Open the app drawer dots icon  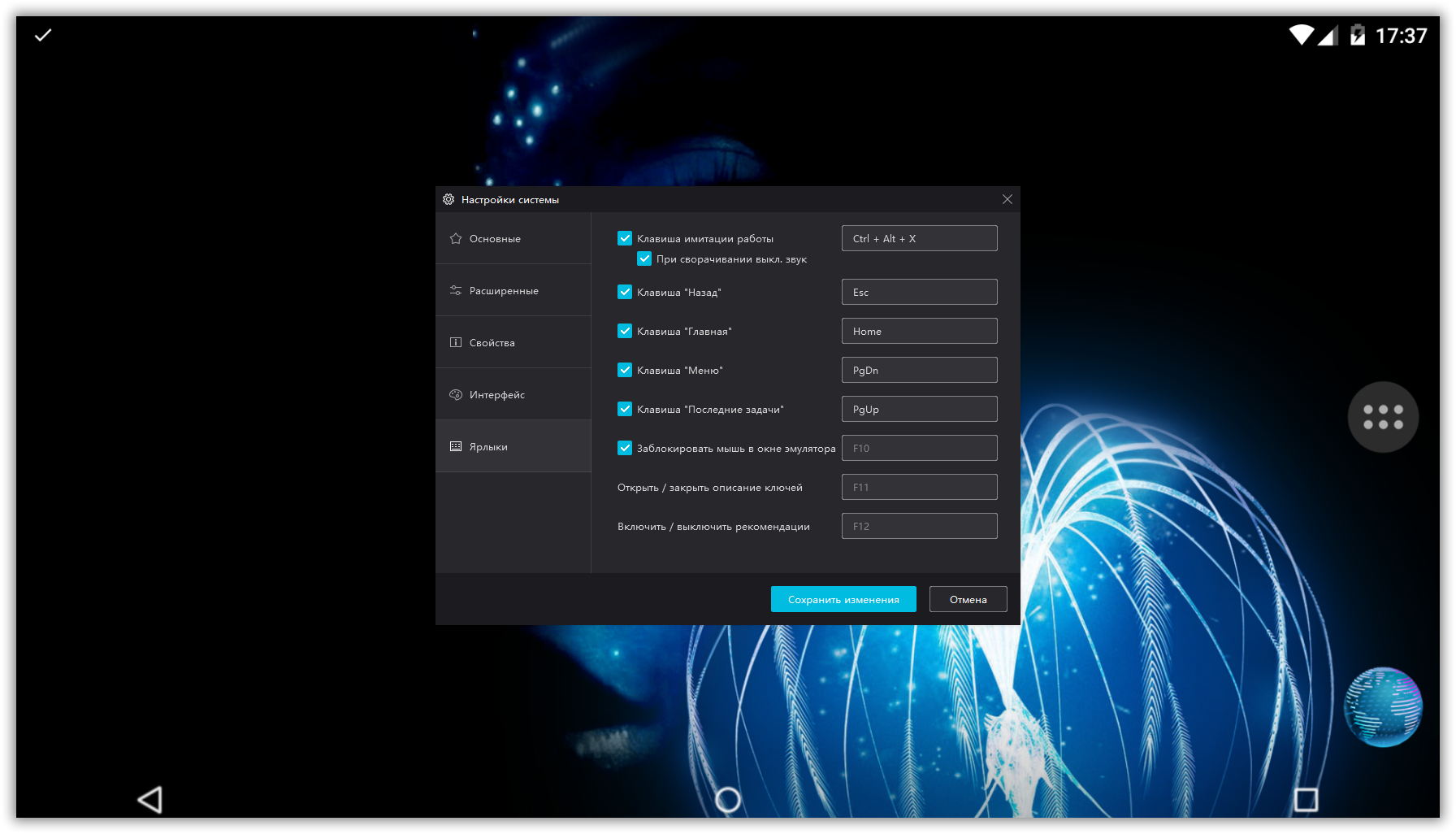click(x=1383, y=417)
